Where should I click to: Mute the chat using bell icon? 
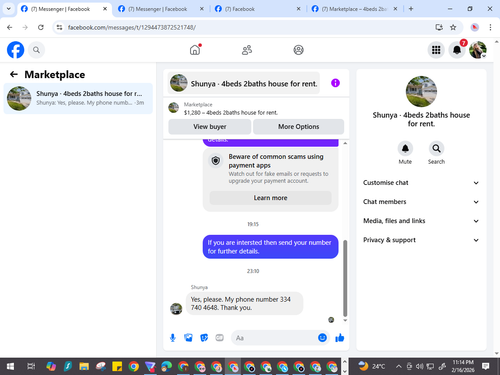pyautogui.click(x=405, y=149)
